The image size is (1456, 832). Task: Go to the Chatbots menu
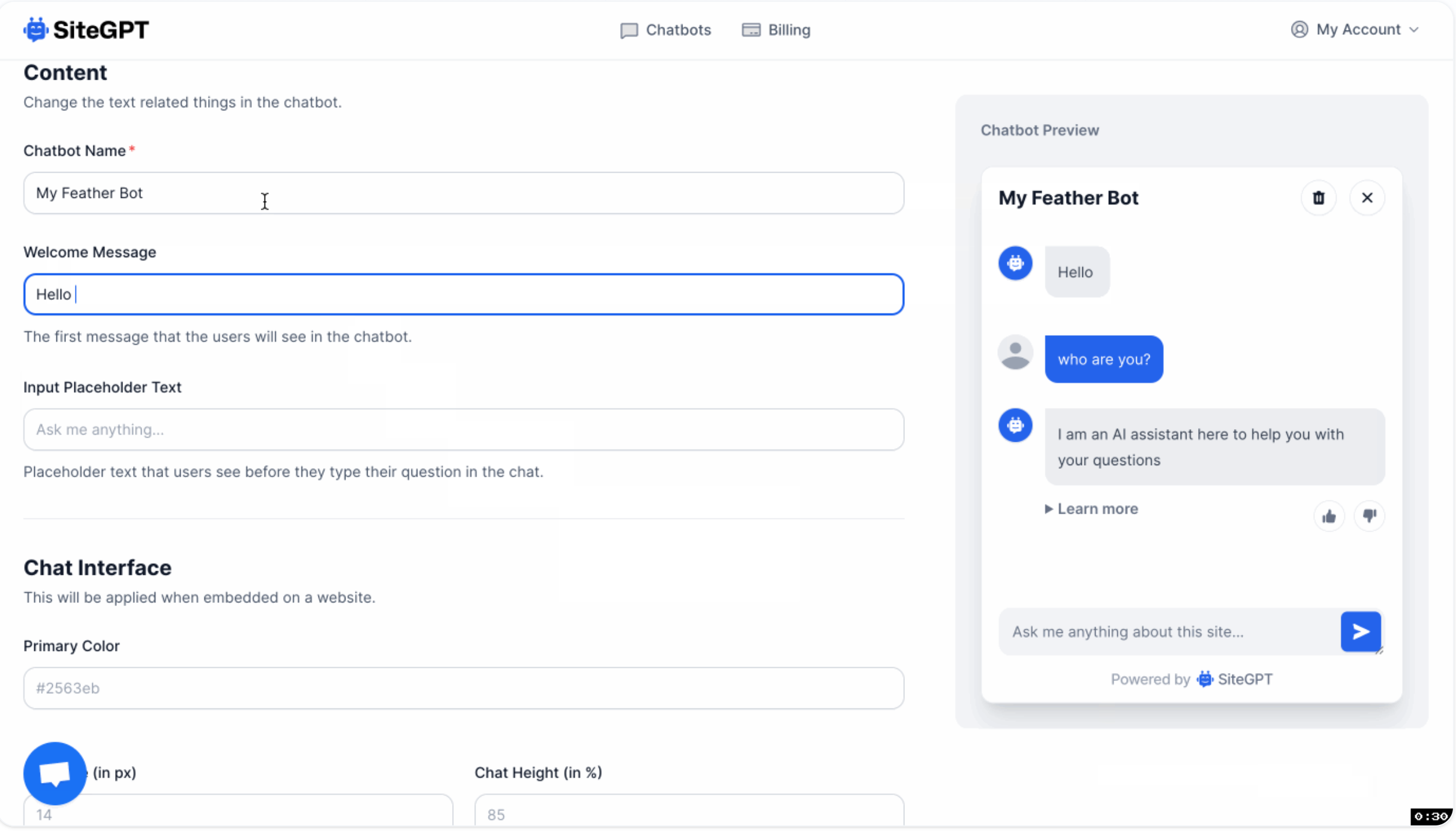(666, 30)
